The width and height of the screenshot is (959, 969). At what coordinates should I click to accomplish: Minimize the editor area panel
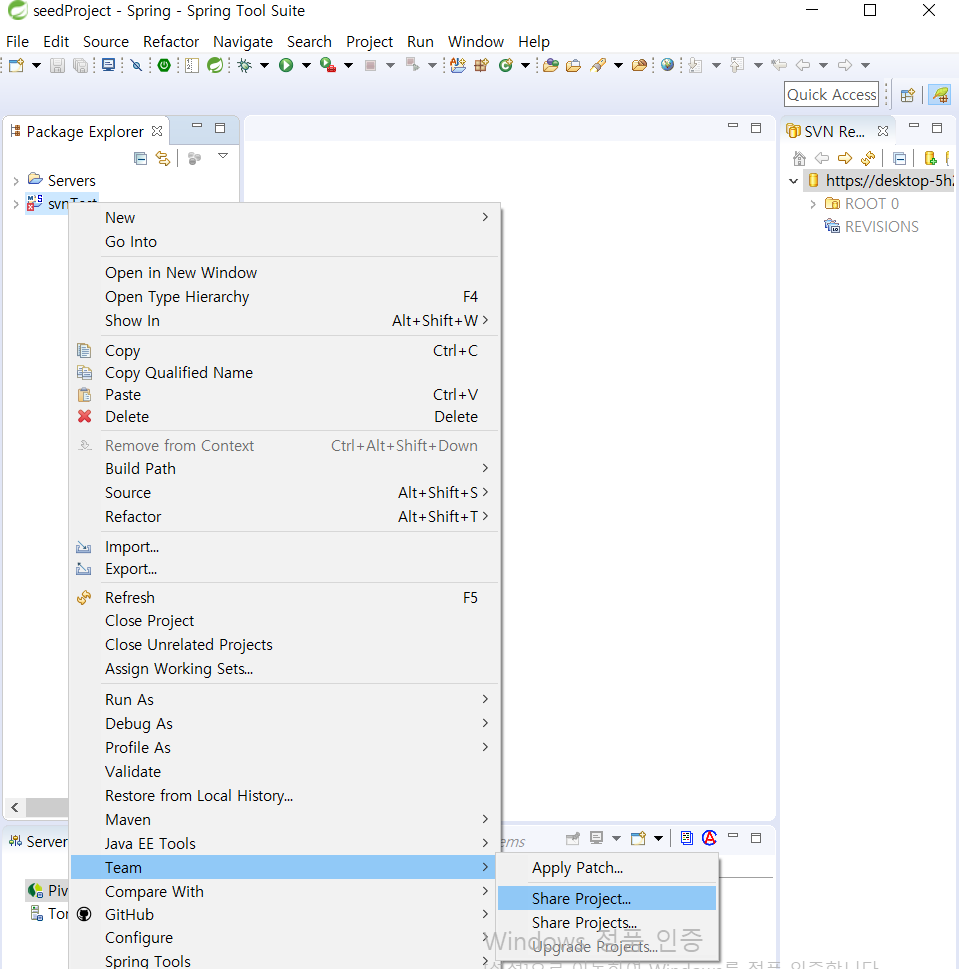pos(733,126)
